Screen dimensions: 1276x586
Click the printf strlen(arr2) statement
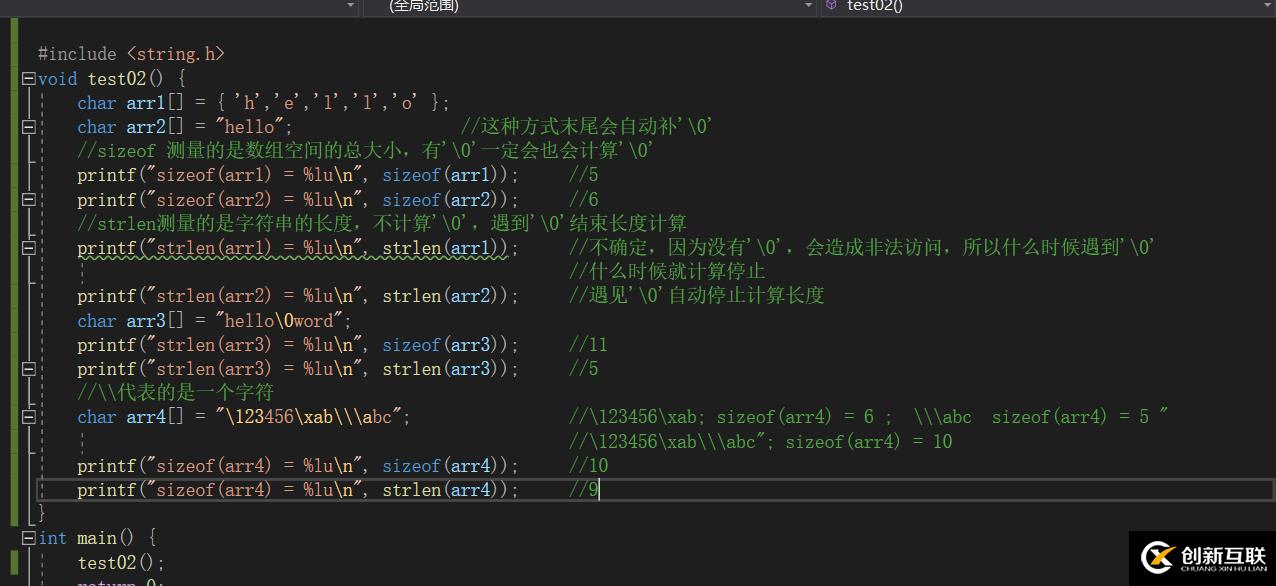[x=299, y=296]
